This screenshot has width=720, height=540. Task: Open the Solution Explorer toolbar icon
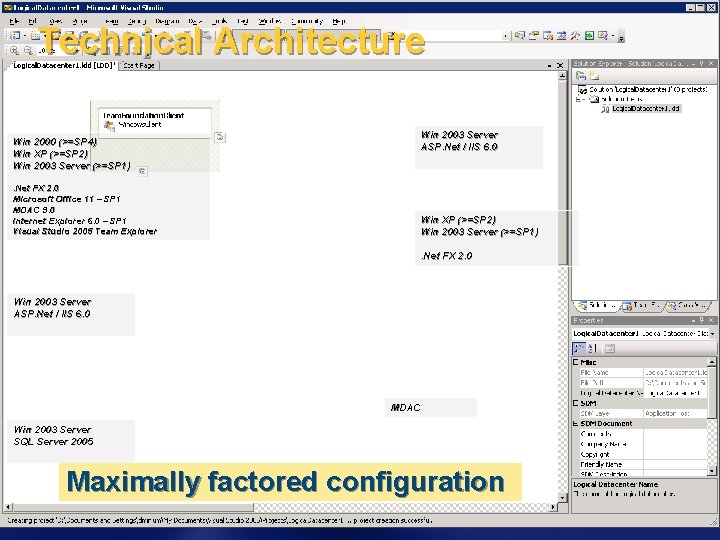tap(520, 36)
